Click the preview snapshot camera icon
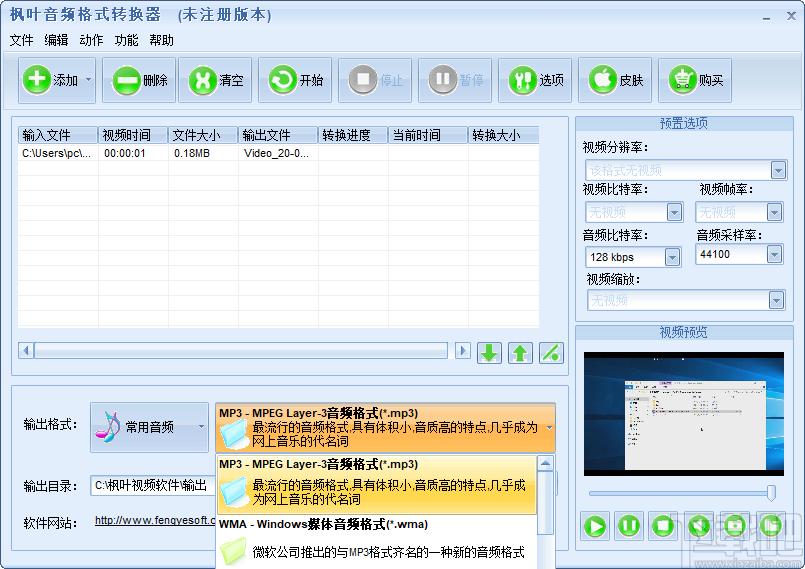The width and height of the screenshot is (805, 569). pyautogui.click(x=735, y=526)
